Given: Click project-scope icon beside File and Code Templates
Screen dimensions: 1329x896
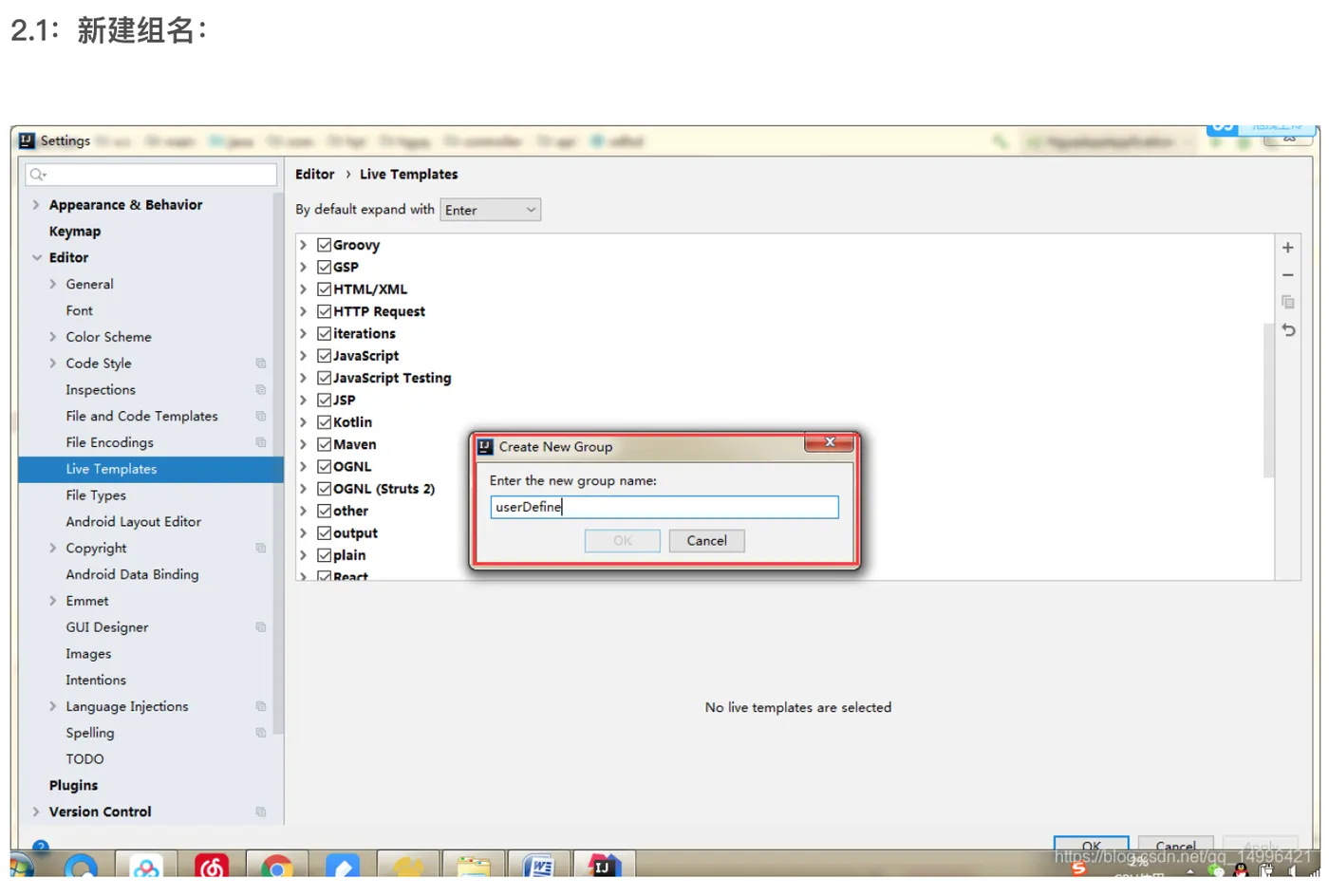Looking at the screenshot, I should (261, 417).
